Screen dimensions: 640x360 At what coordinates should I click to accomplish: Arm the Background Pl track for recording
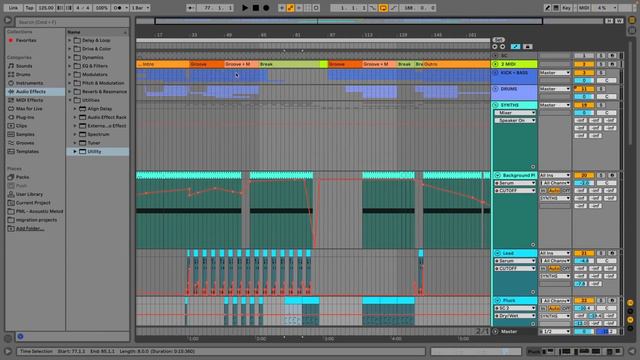[612, 176]
